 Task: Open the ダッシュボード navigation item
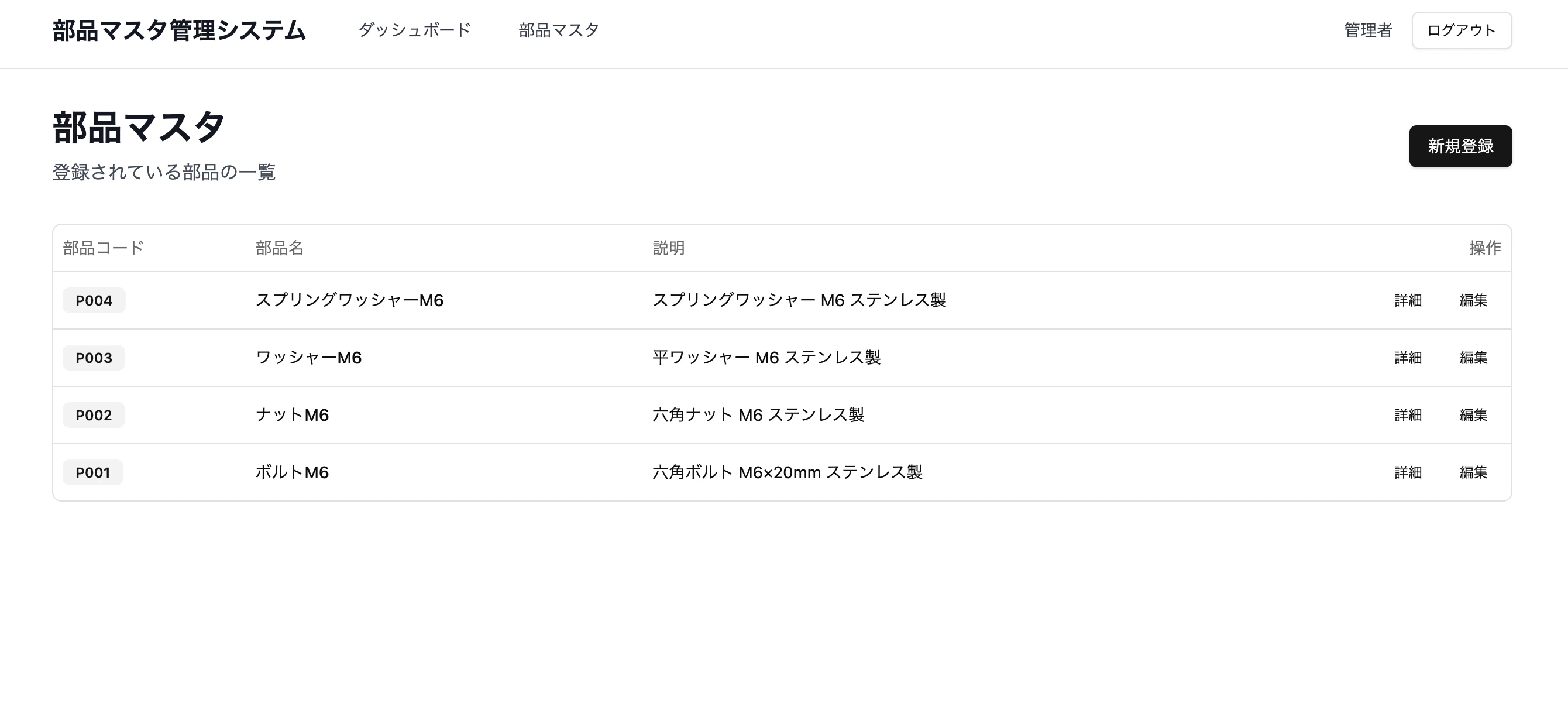414,30
